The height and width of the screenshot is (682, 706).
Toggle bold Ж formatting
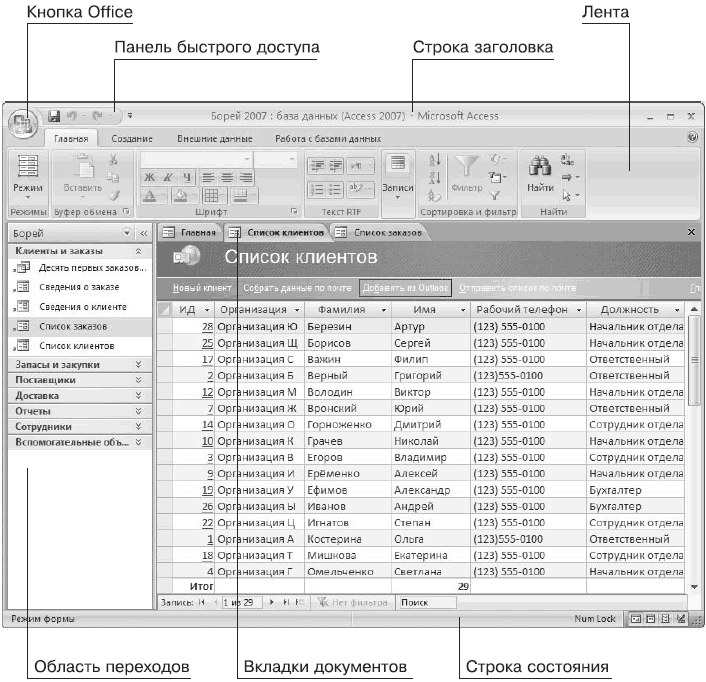pyautogui.click(x=148, y=176)
